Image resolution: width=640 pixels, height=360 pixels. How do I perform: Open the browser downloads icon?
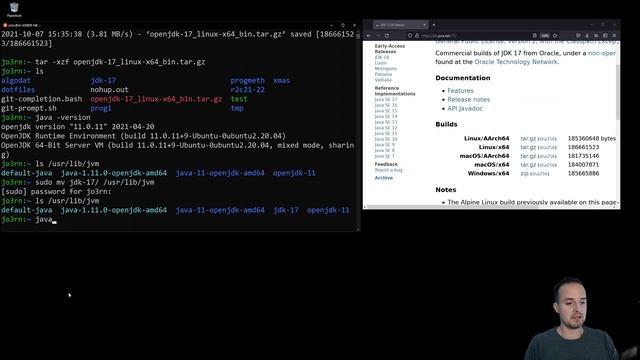587,36
